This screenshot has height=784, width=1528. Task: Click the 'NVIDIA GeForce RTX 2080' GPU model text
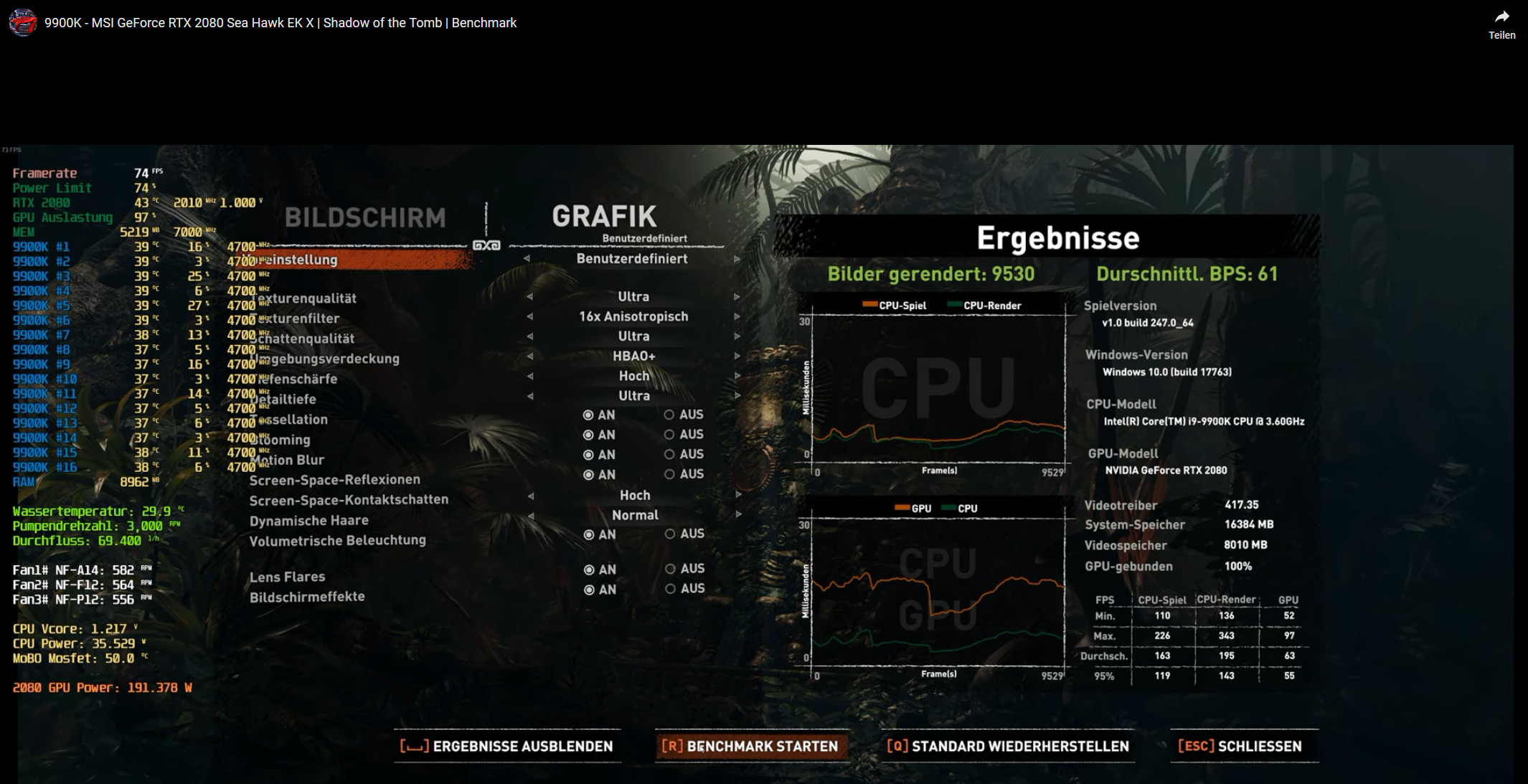point(1166,471)
